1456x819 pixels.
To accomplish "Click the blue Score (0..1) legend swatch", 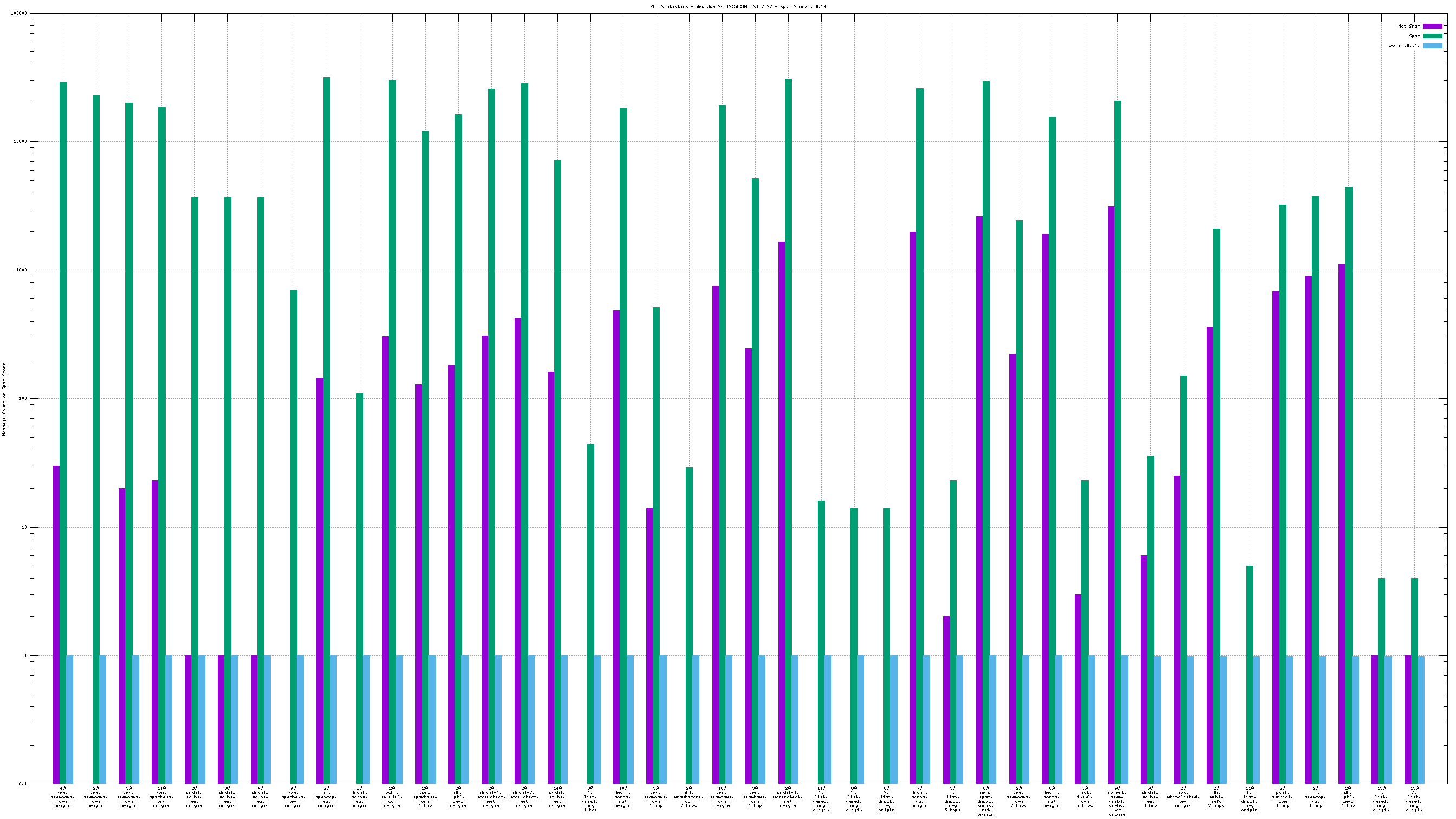I will pos(1432,46).
